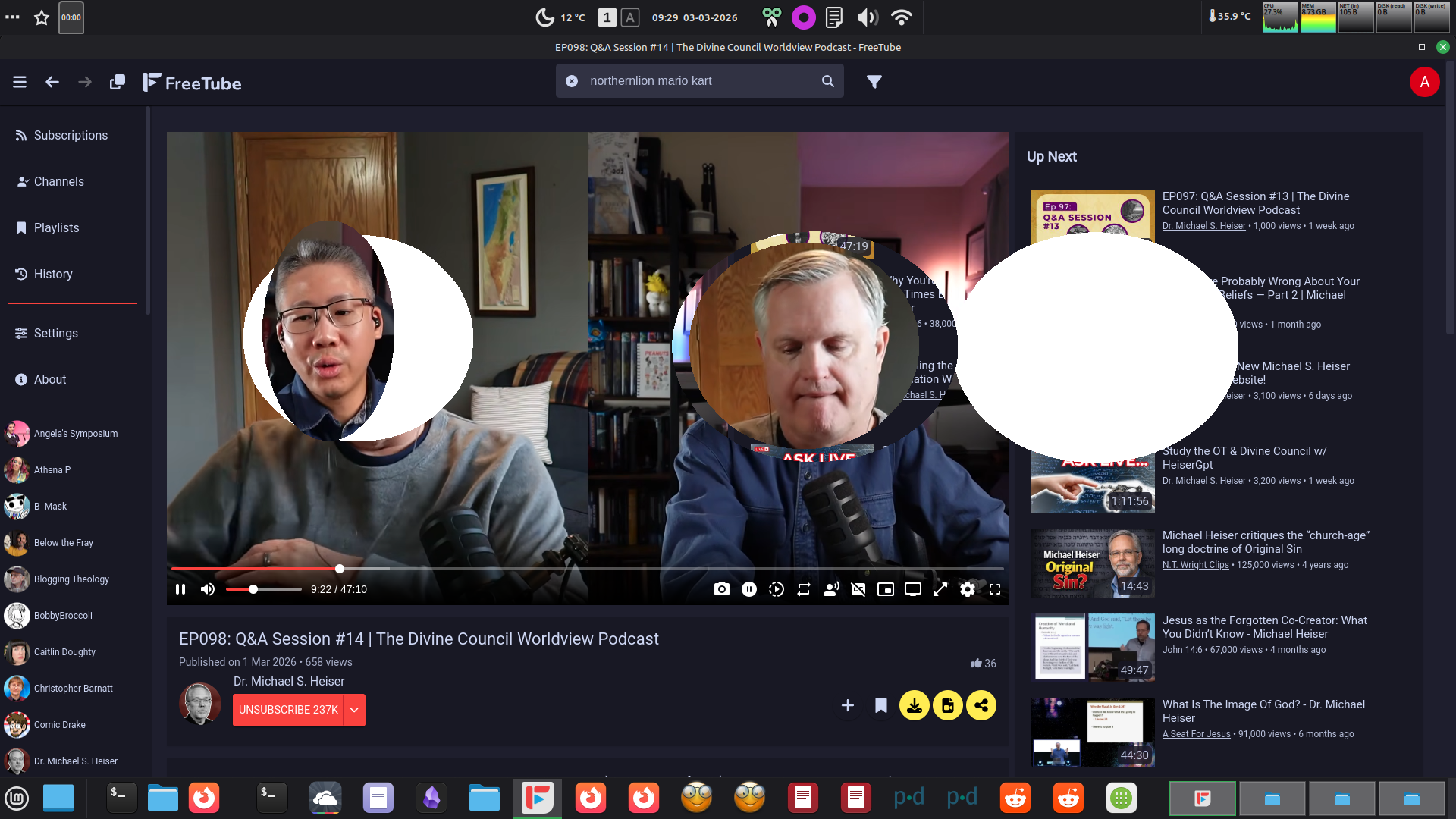Click the video volume slider
The width and height of the screenshot is (1456, 819).
coord(264,589)
